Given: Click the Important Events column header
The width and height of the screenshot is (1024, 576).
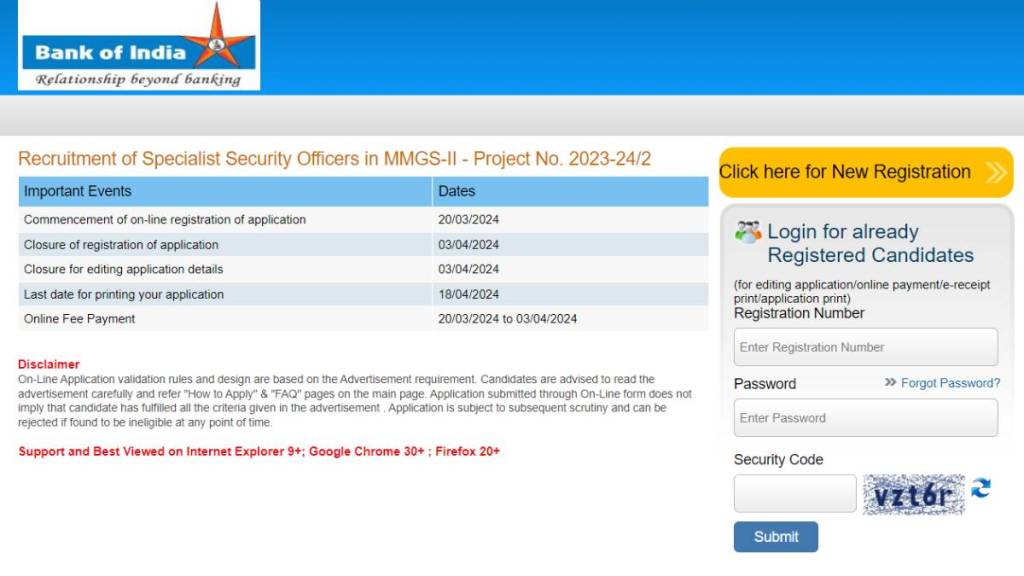Looking at the screenshot, I should 78,191.
